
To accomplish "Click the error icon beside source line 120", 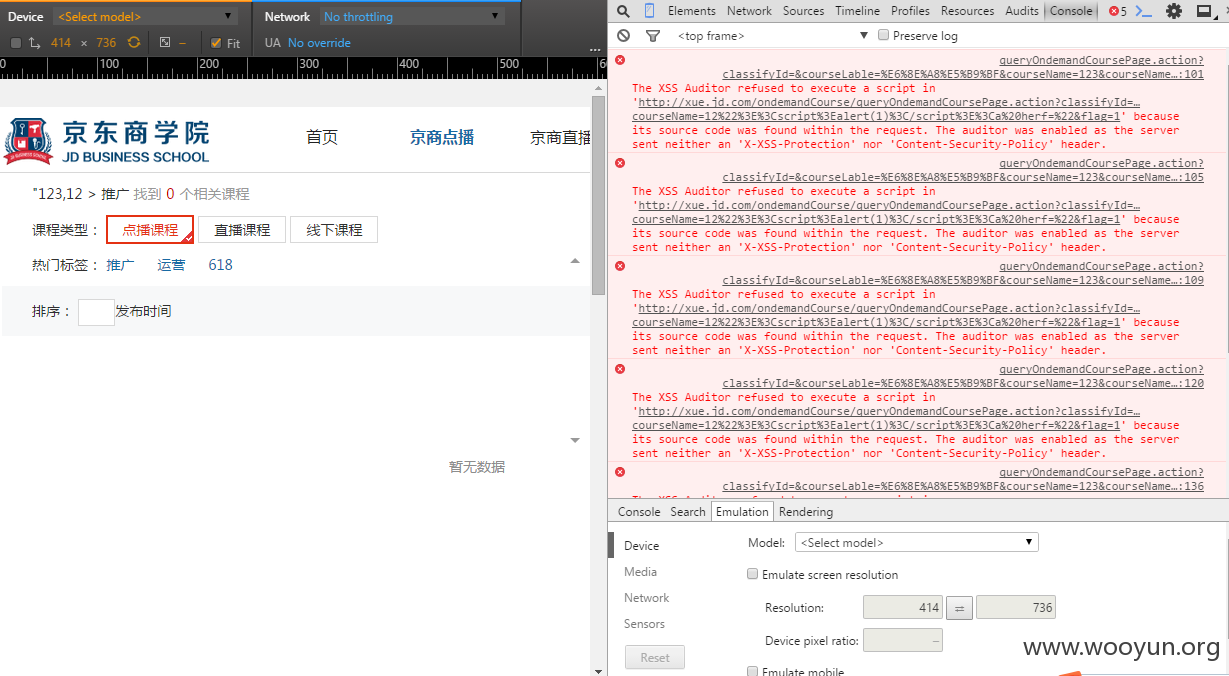I will (620, 369).
